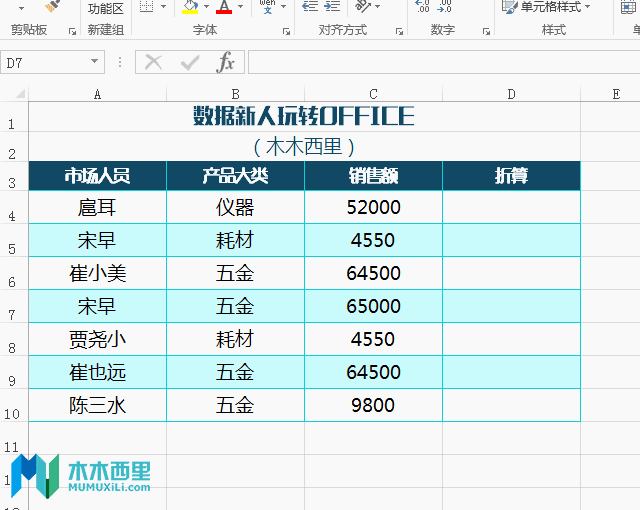Open the 数字 dialog launcher
The height and width of the screenshot is (510, 640).
(486, 31)
